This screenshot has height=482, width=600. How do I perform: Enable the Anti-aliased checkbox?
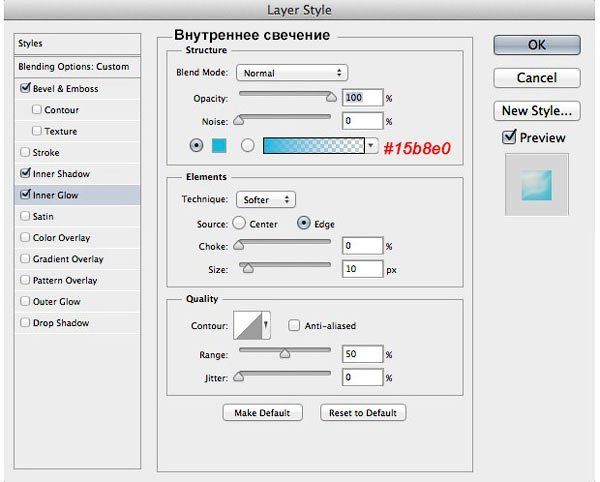[x=294, y=326]
